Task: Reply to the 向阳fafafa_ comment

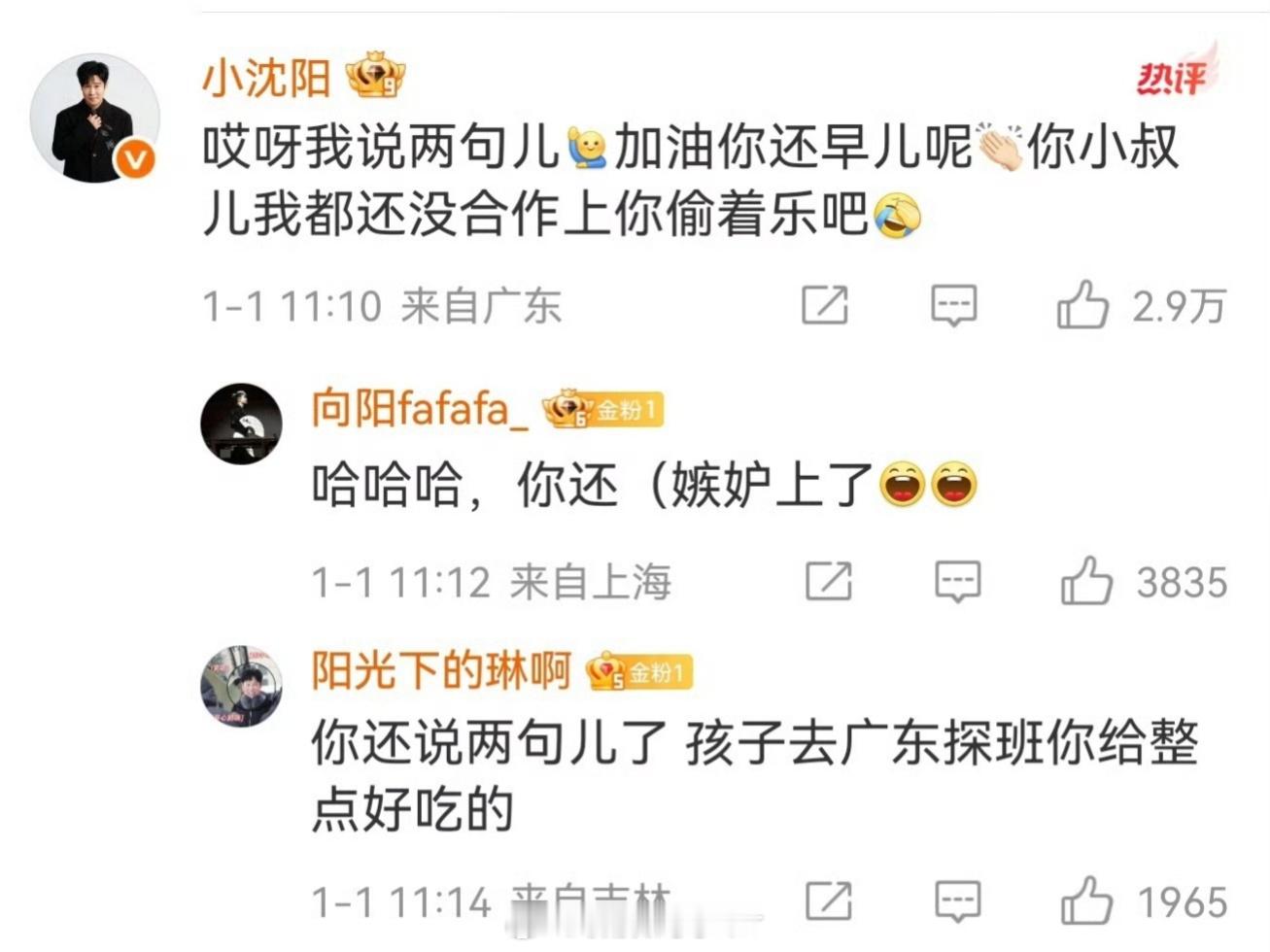Action: coord(958,581)
